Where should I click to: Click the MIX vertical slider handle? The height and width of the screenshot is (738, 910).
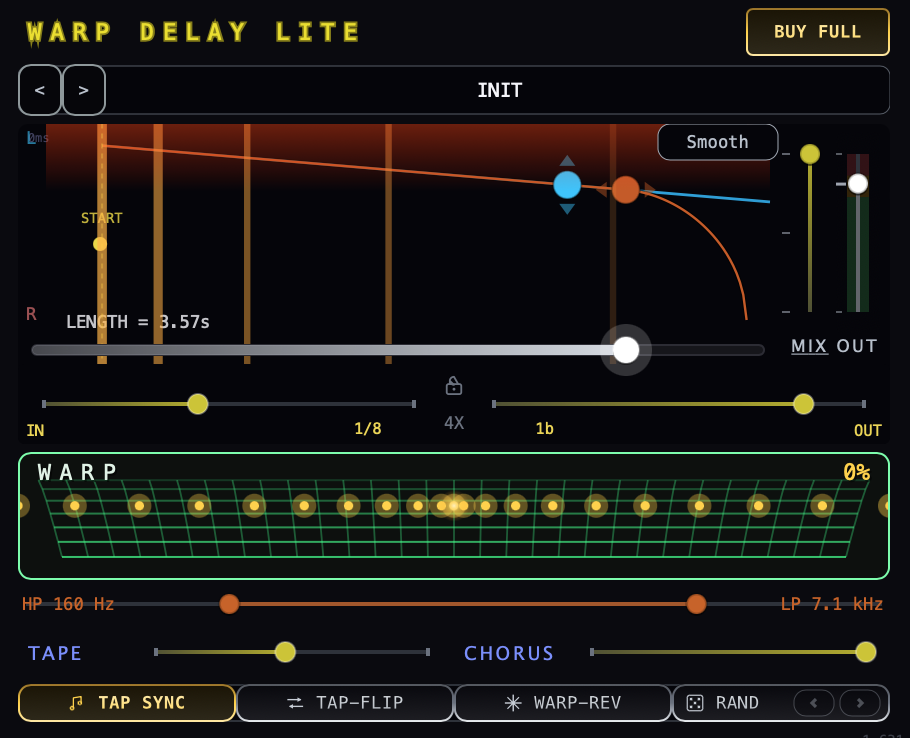[x=810, y=154]
